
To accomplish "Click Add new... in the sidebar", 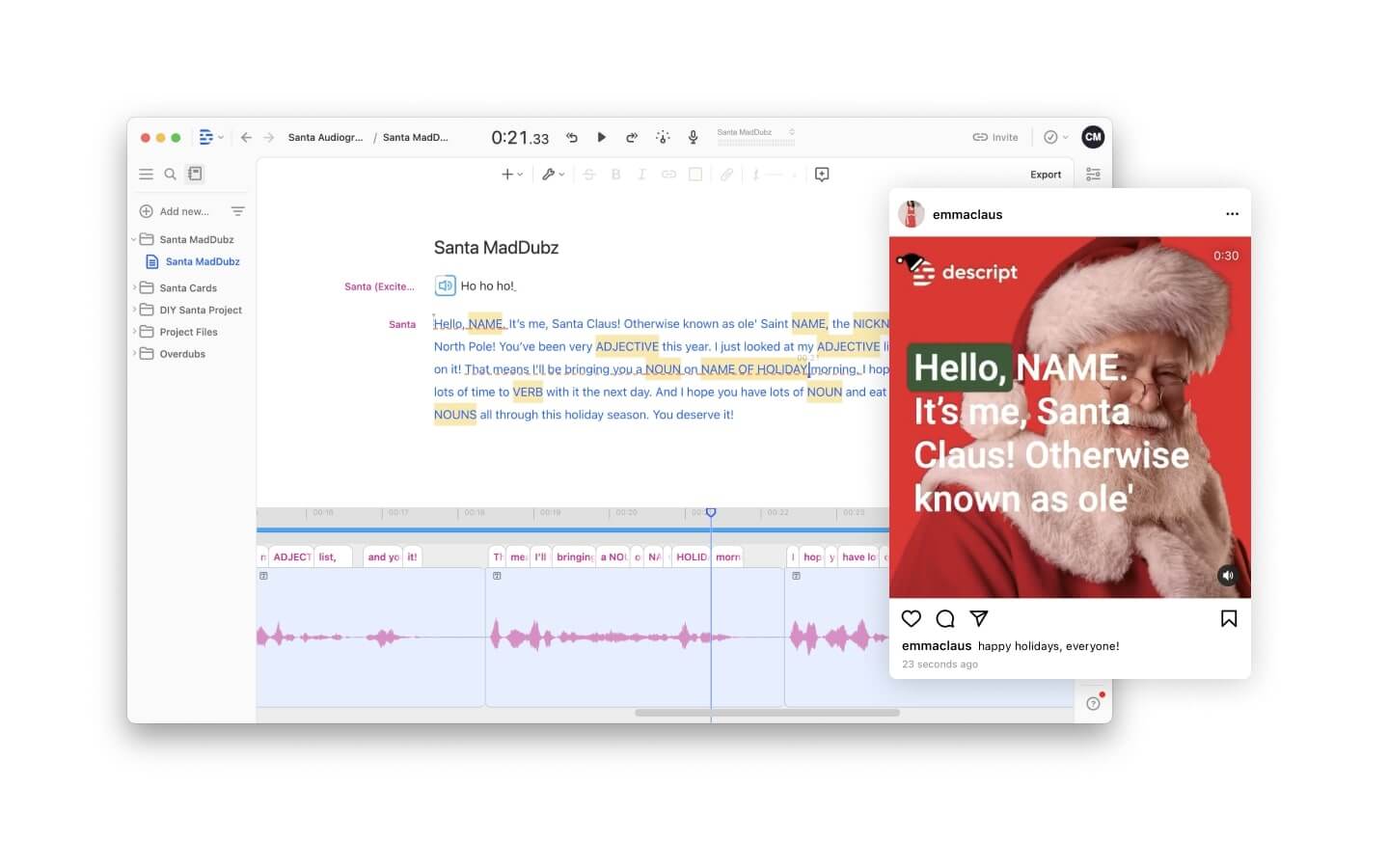I will tap(175, 211).
